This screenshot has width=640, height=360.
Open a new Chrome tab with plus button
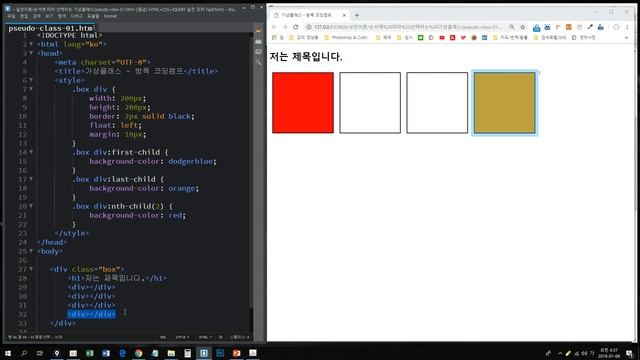357,16
